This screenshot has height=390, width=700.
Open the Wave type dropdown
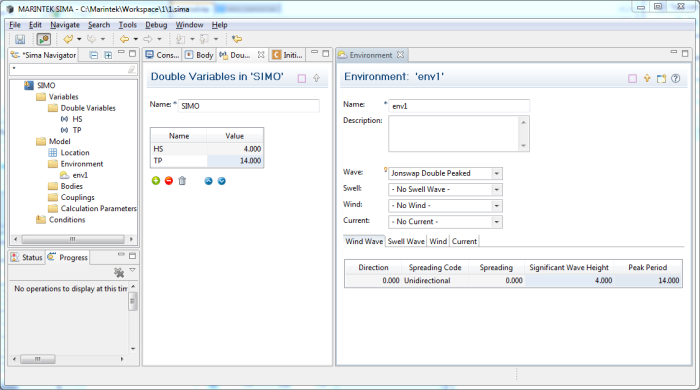point(497,173)
